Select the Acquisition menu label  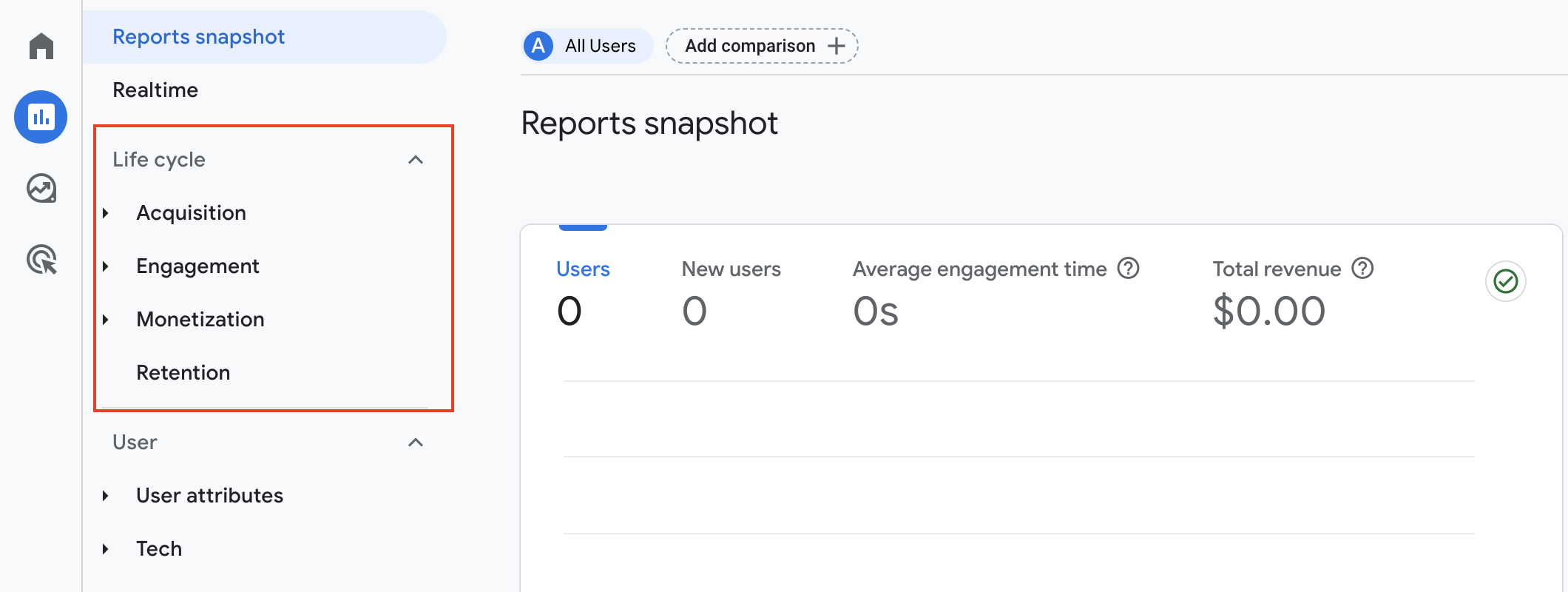pos(191,213)
